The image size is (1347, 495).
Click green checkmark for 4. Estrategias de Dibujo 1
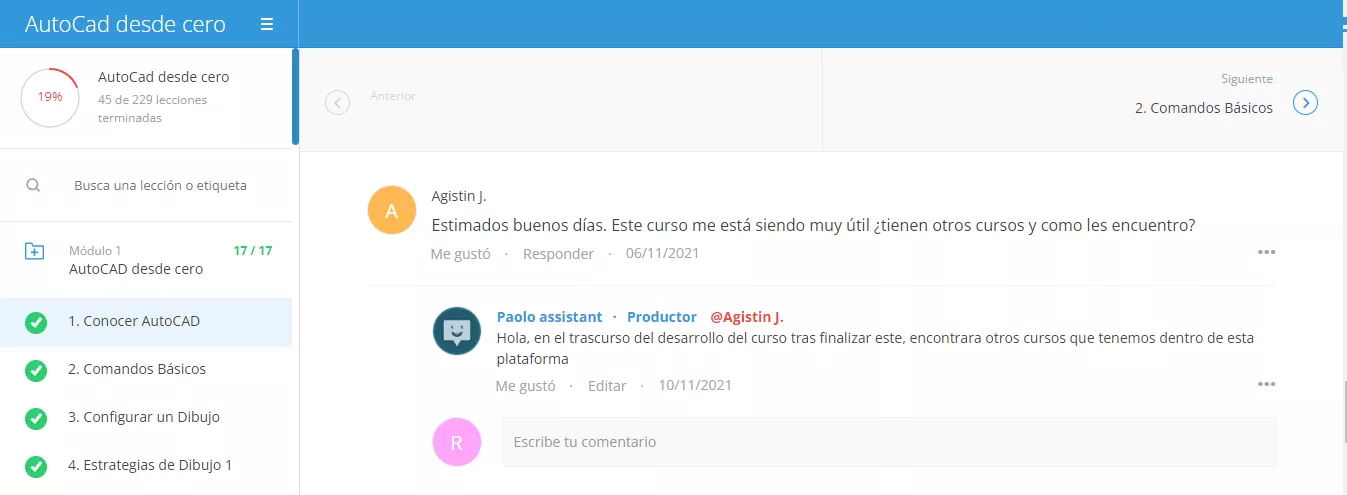36,466
